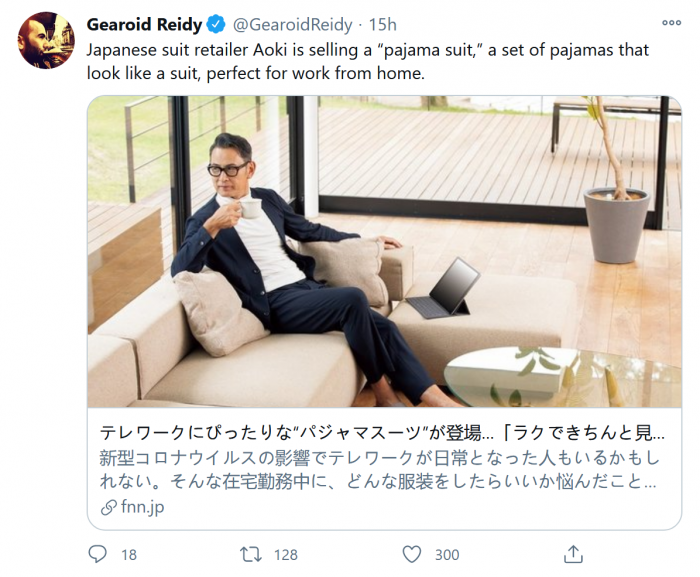This screenshot has width=700, height=577.
Task: Like the tweet with the heart icon
Action: point(412,554)
